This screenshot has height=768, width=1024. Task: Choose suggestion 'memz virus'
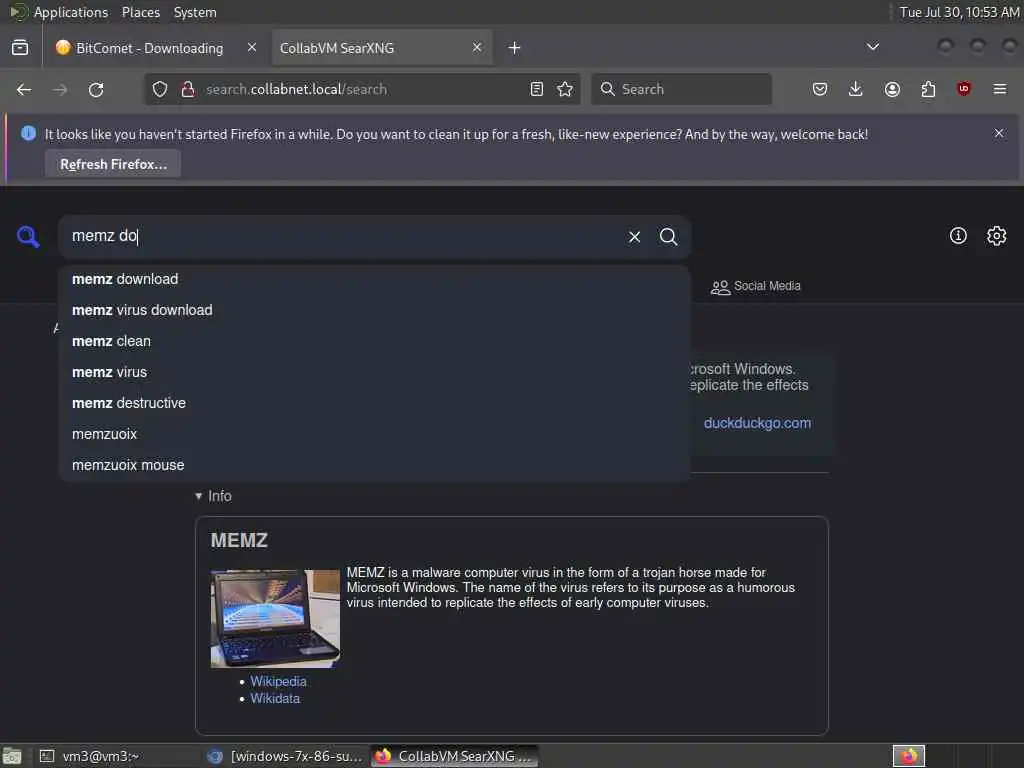(x=374, y=372)
